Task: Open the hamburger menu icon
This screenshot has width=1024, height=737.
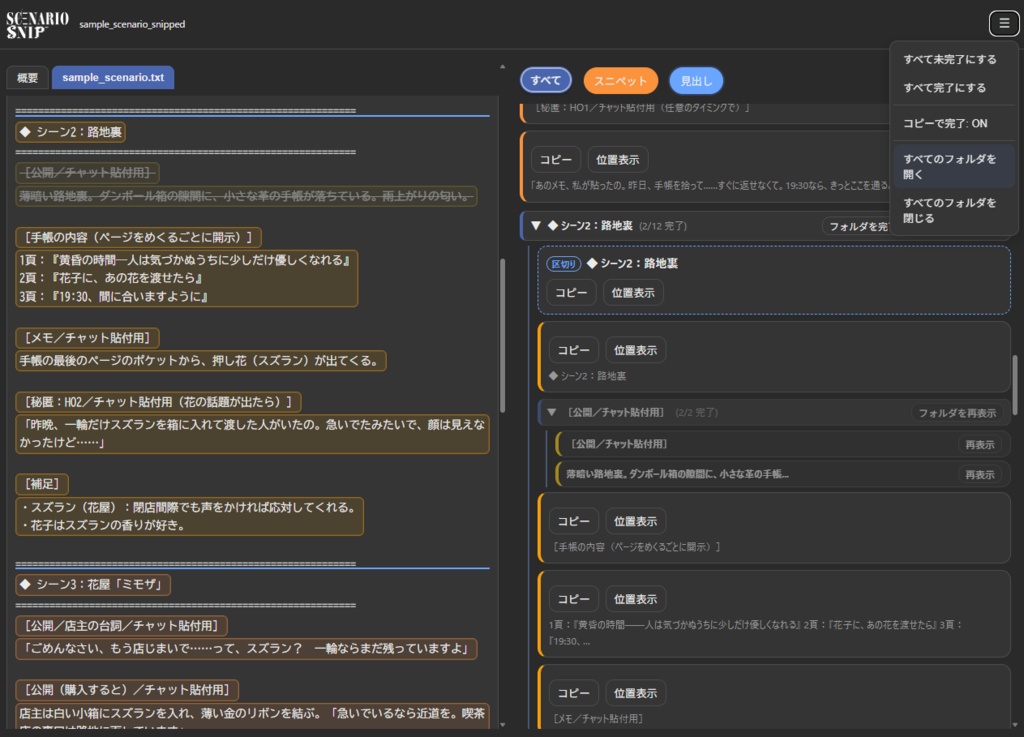Action: pos(1004,24)
